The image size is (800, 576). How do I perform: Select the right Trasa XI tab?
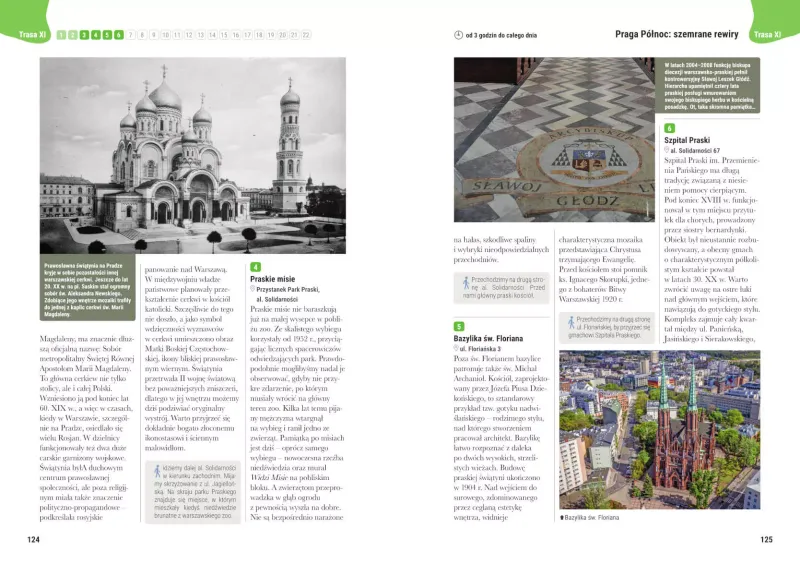coord(767,35)
